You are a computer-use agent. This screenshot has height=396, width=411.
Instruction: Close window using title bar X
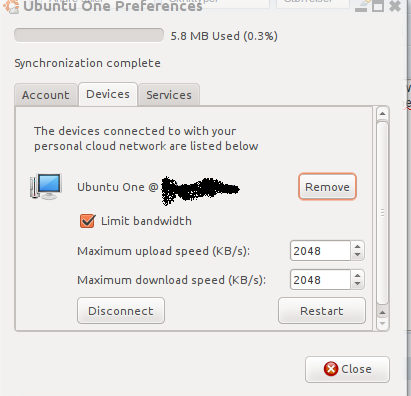coord(395,6)
